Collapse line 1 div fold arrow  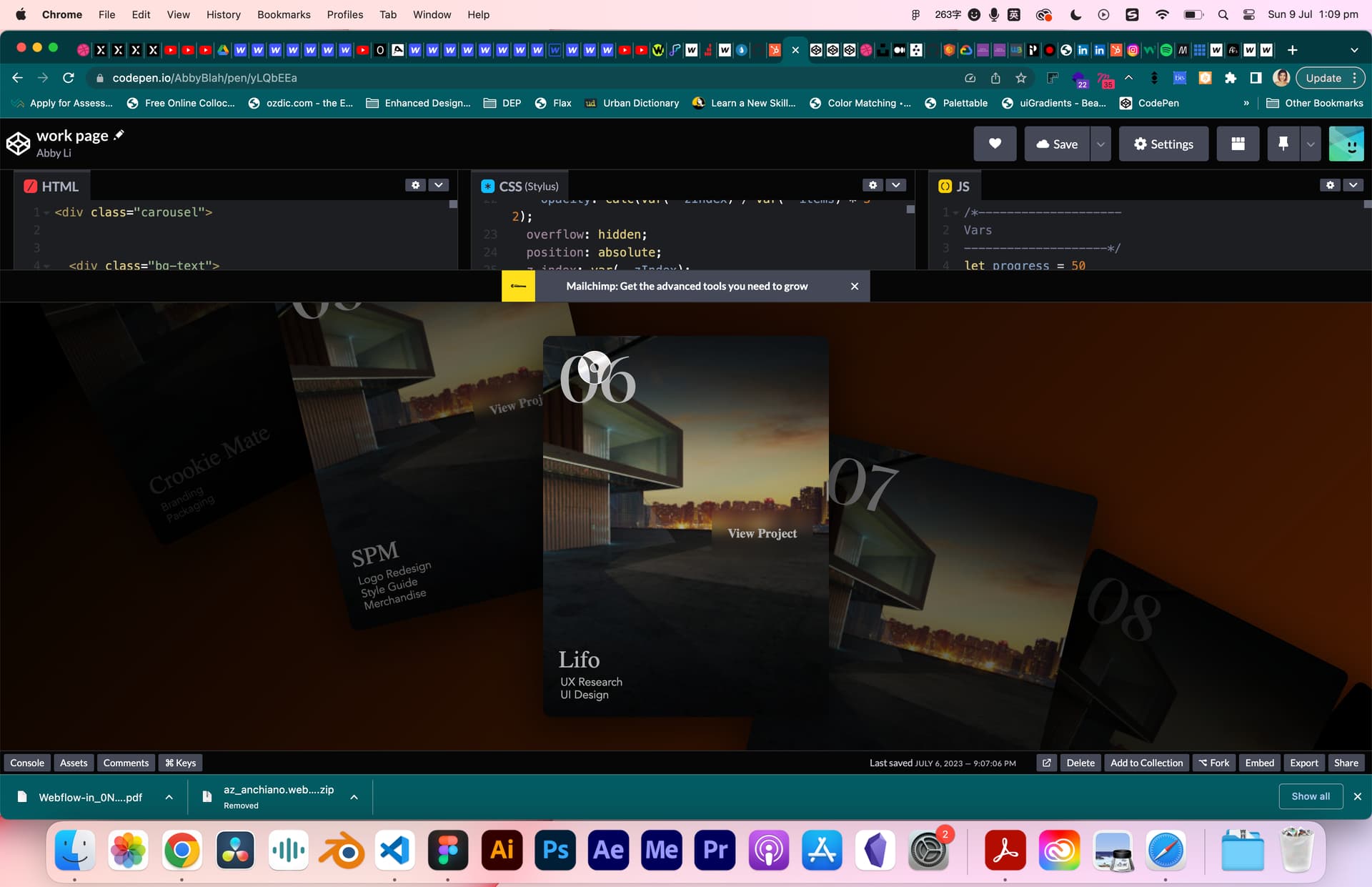[46, 212]
